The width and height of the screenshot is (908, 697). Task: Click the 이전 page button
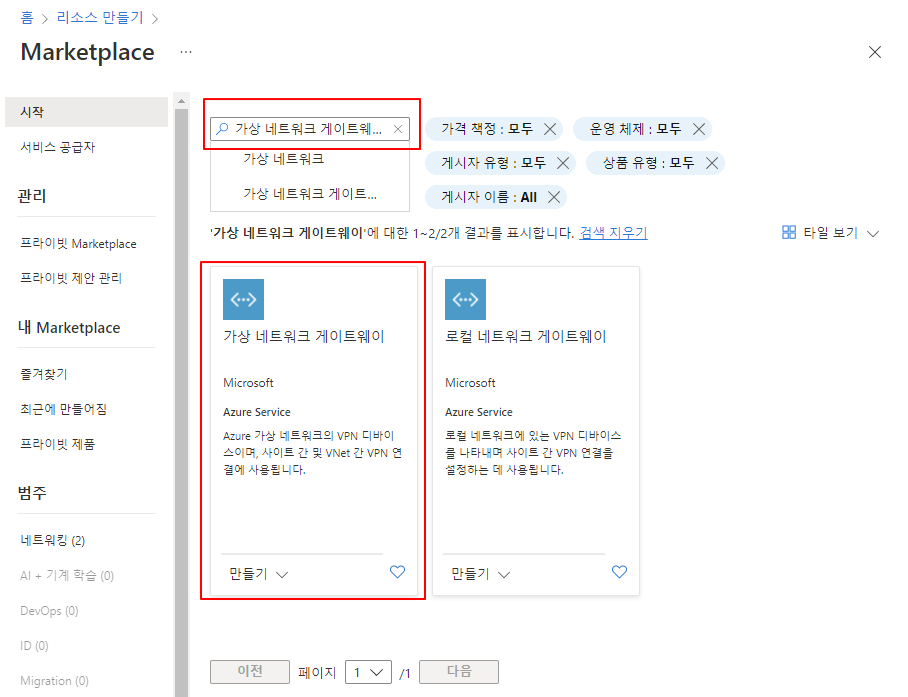click(250, 672)
